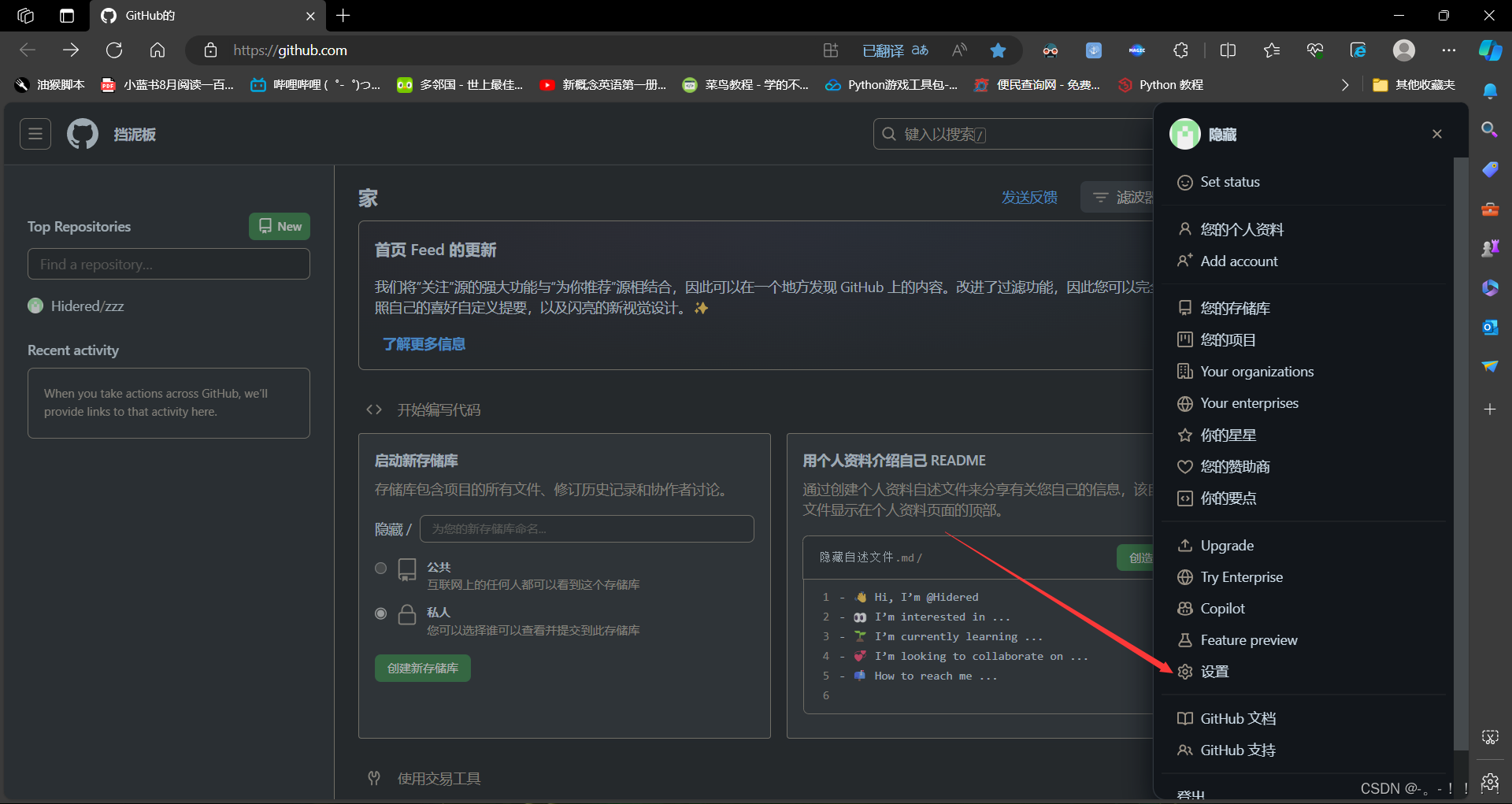Open GitHub 支持 support link
Viewport: 1512px width, 804px height.
(x=1304, y=750)
